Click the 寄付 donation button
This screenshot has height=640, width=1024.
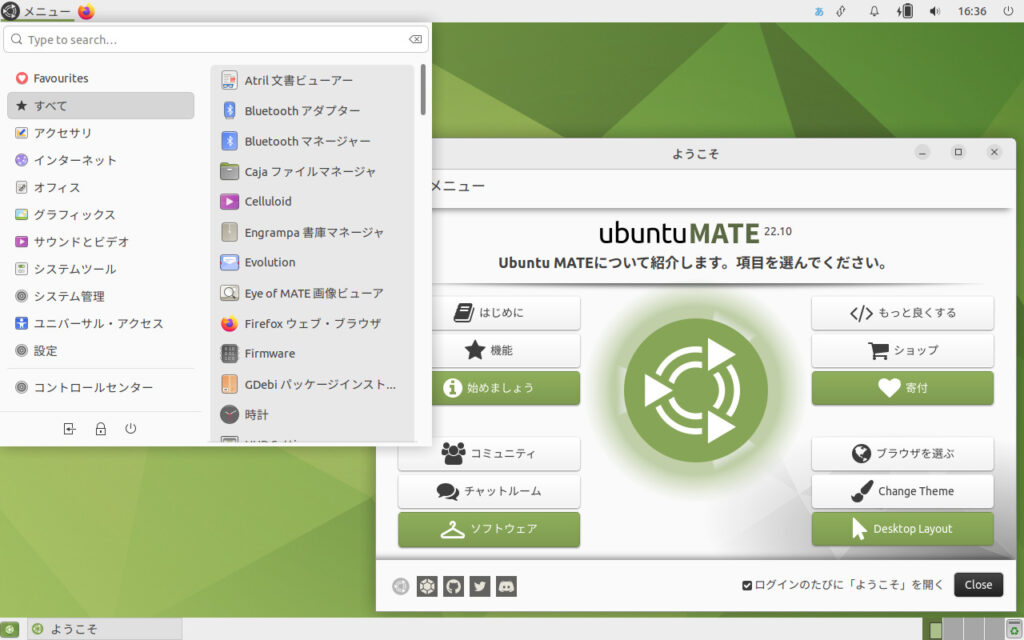click(902, 388)
